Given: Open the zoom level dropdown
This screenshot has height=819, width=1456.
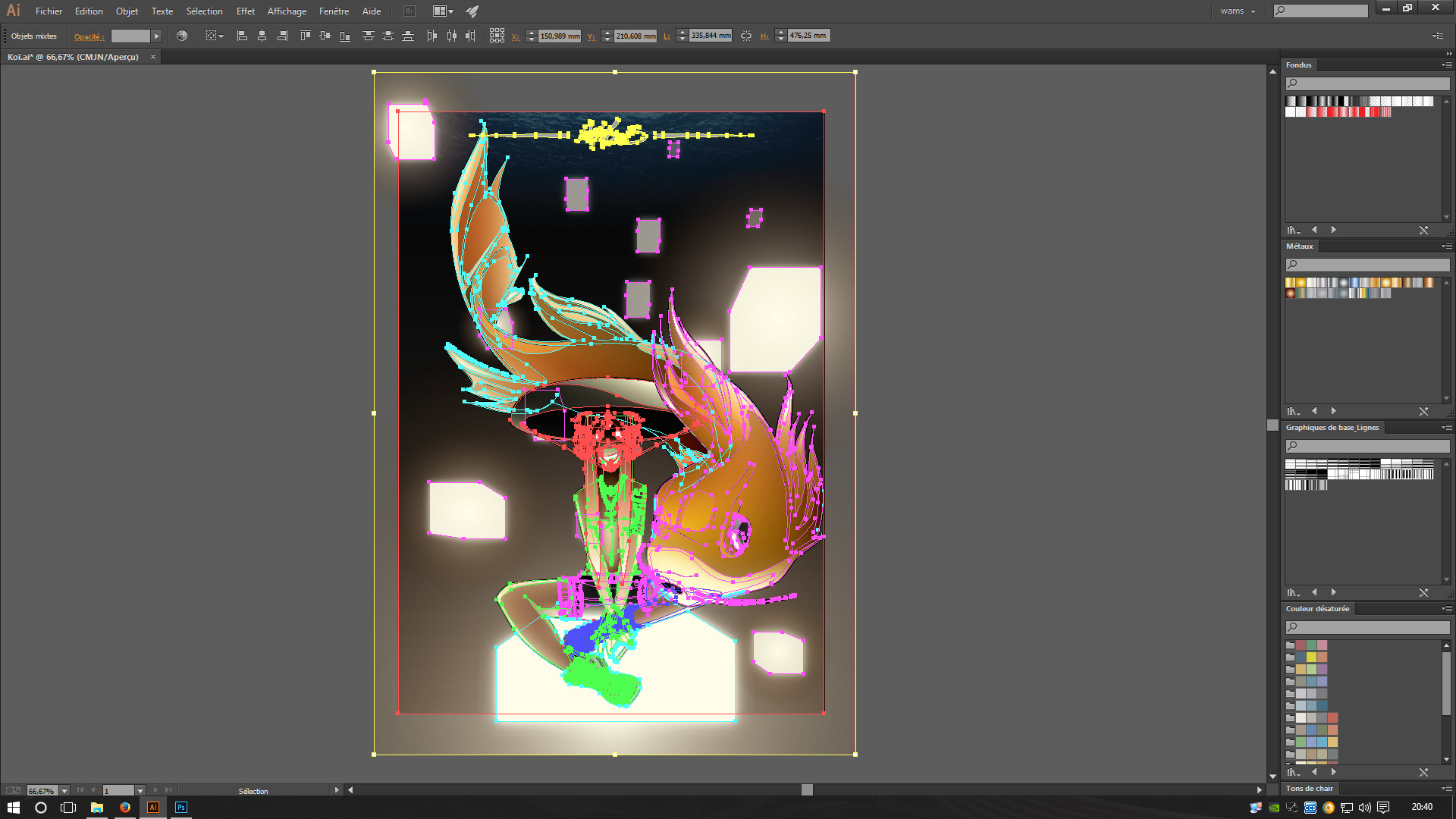Looking at the screenshot, I should (x=64, y=791).
